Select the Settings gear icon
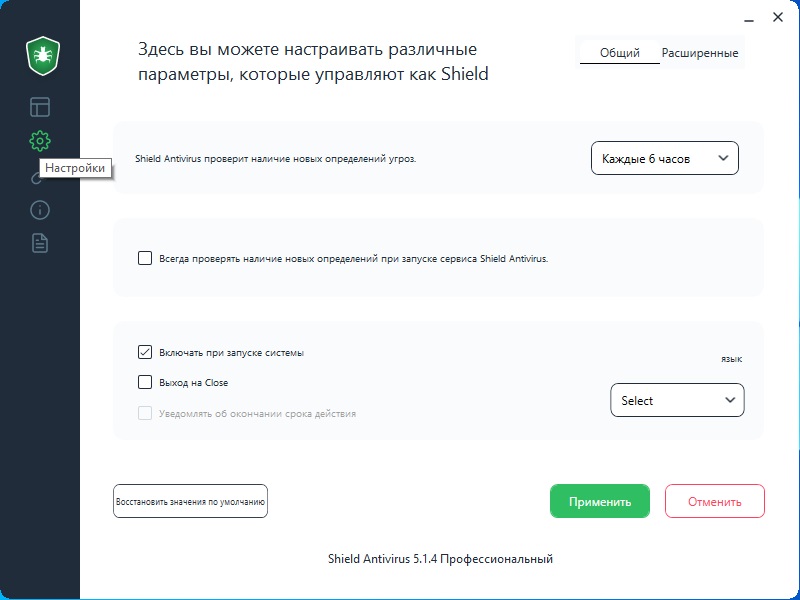 39,141
